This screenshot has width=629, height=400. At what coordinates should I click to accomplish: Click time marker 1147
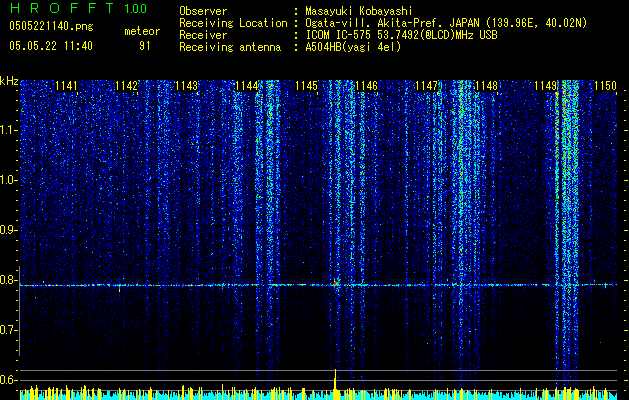(426, 86)
